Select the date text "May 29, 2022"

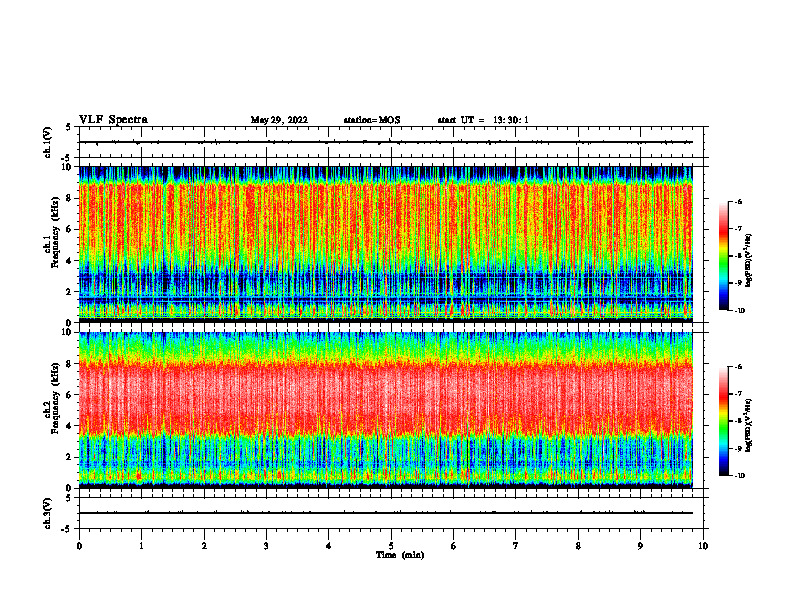(279, 120)
